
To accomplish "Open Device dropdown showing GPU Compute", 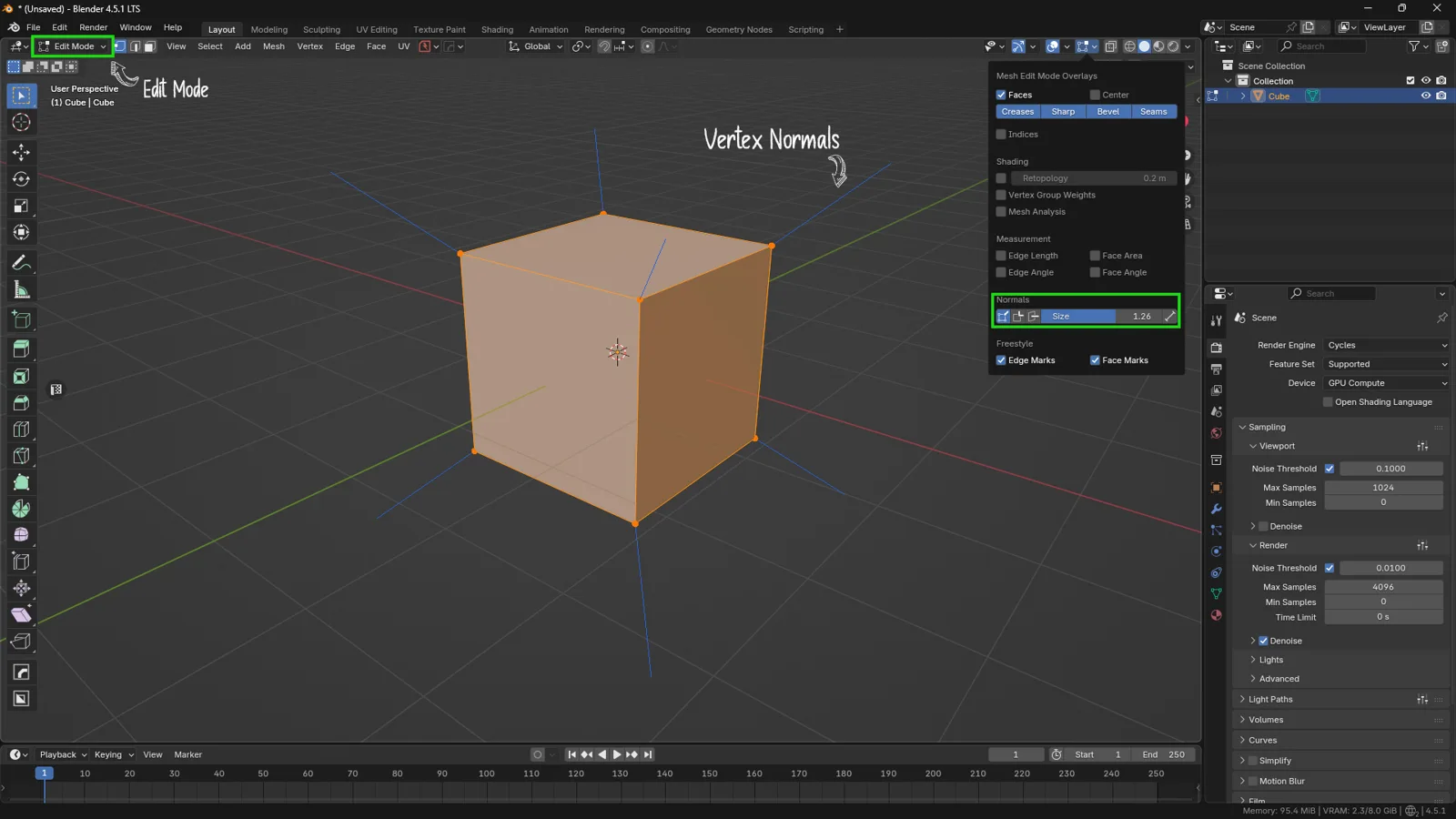I will tap(1386, 383).
